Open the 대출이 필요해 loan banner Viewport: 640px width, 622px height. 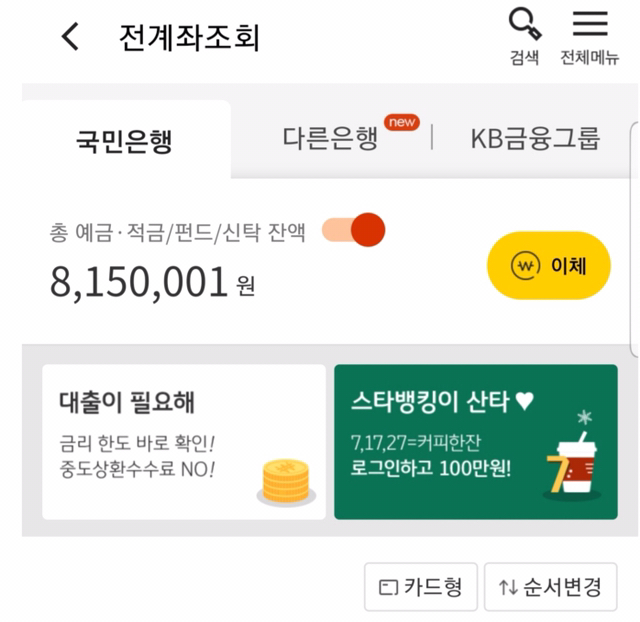pos(183,441)
